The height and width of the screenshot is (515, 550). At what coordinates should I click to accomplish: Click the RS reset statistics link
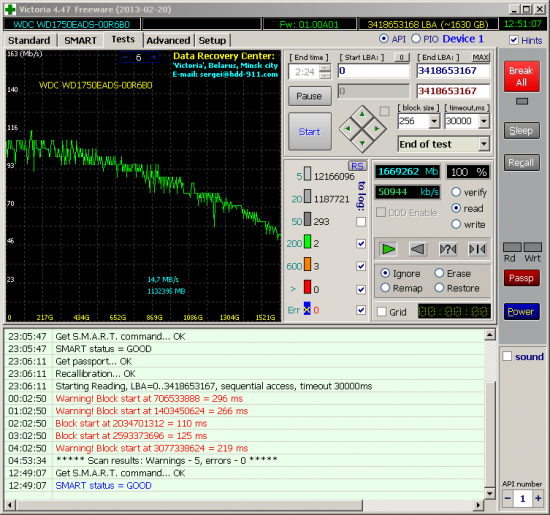[357, 166]
